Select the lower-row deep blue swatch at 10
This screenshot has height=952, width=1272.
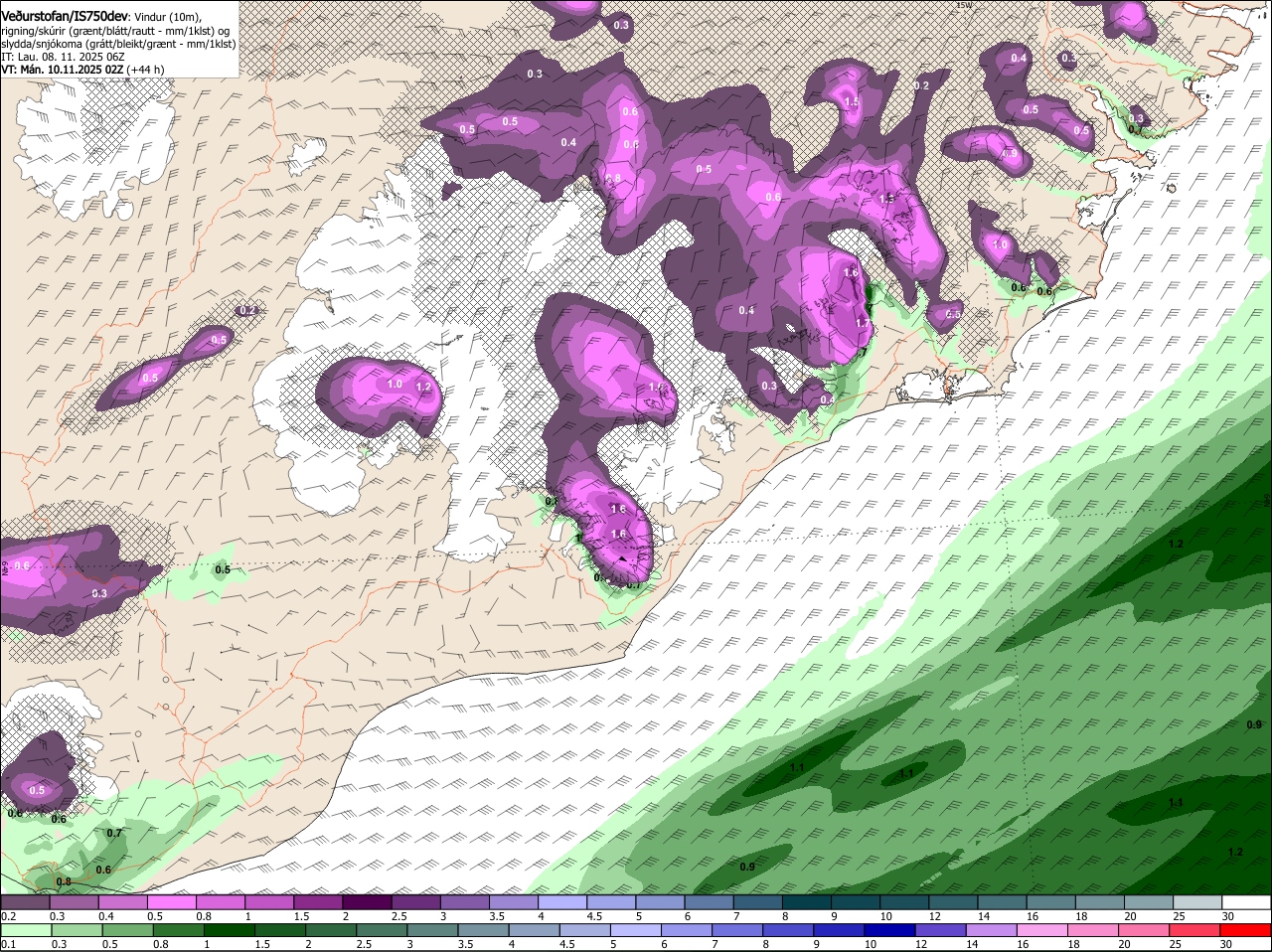point(890,931)
